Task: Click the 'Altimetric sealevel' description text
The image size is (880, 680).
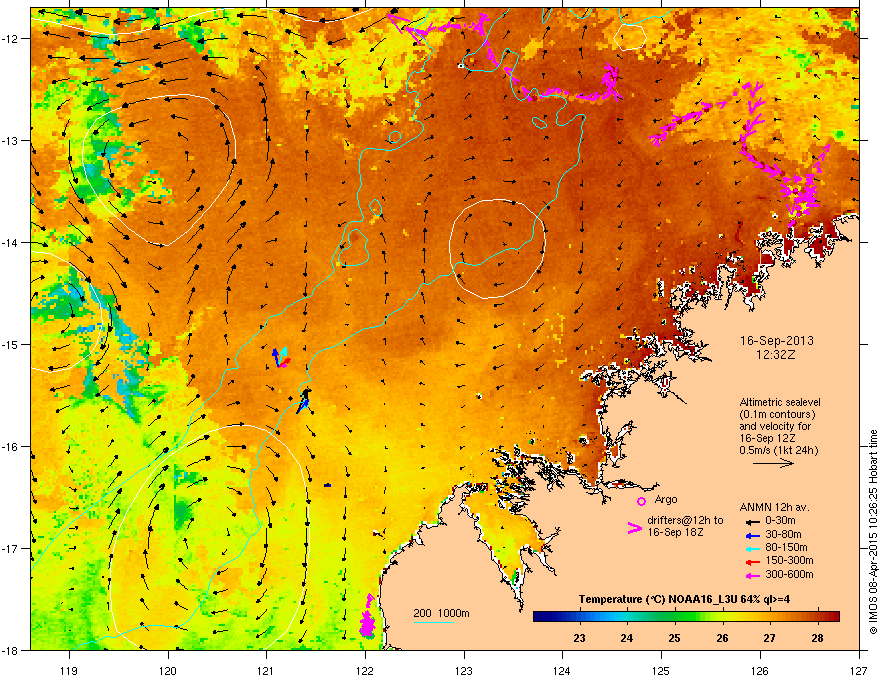Action: point(780,402)
